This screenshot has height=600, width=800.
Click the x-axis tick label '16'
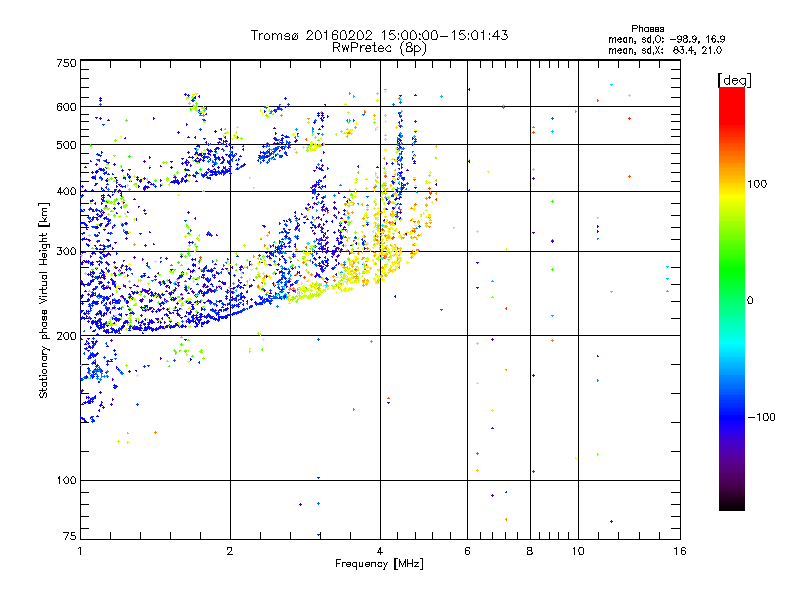680,551
